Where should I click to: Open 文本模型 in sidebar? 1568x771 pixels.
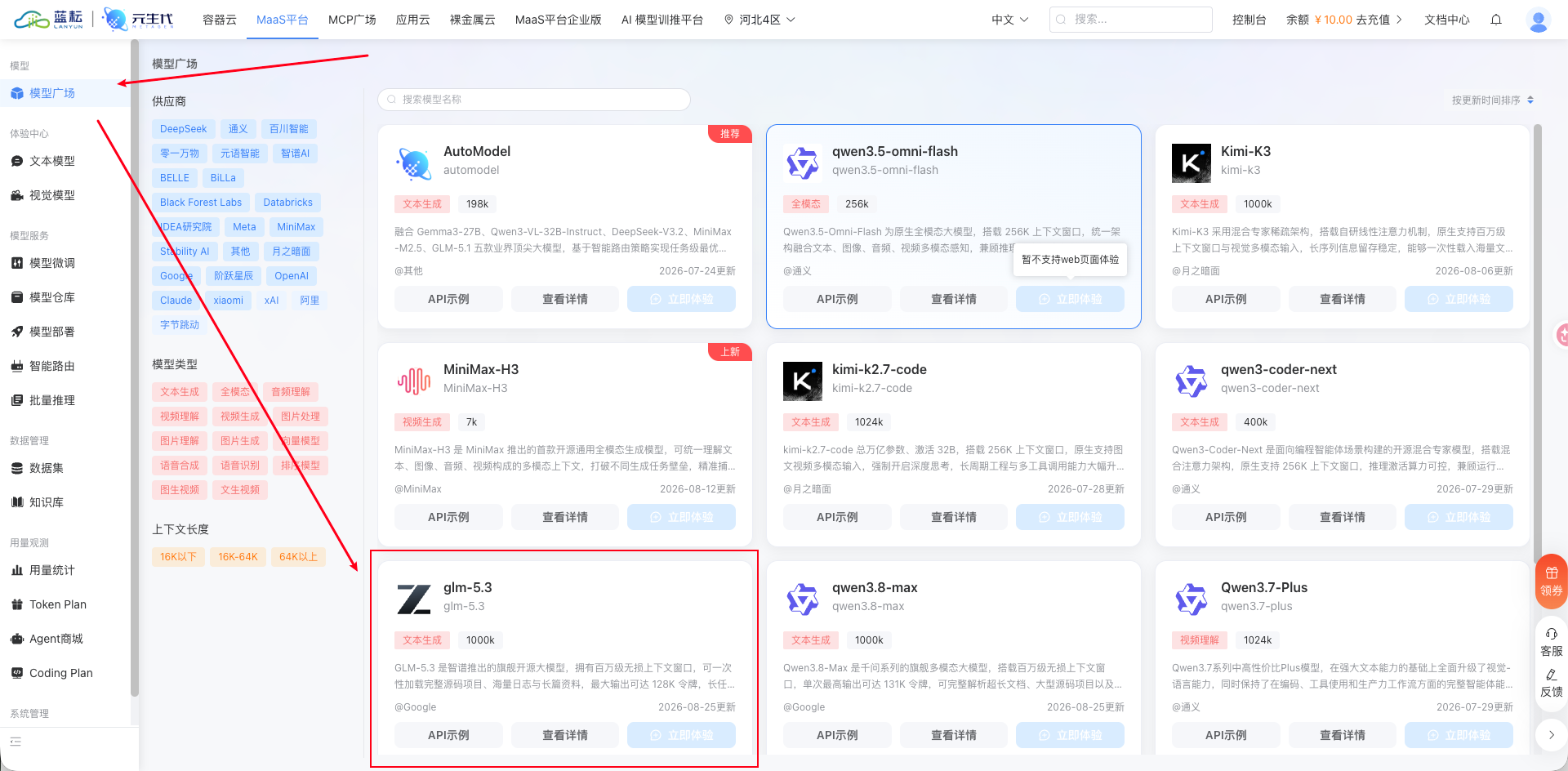pyautogui.click(x=65, y=161)
